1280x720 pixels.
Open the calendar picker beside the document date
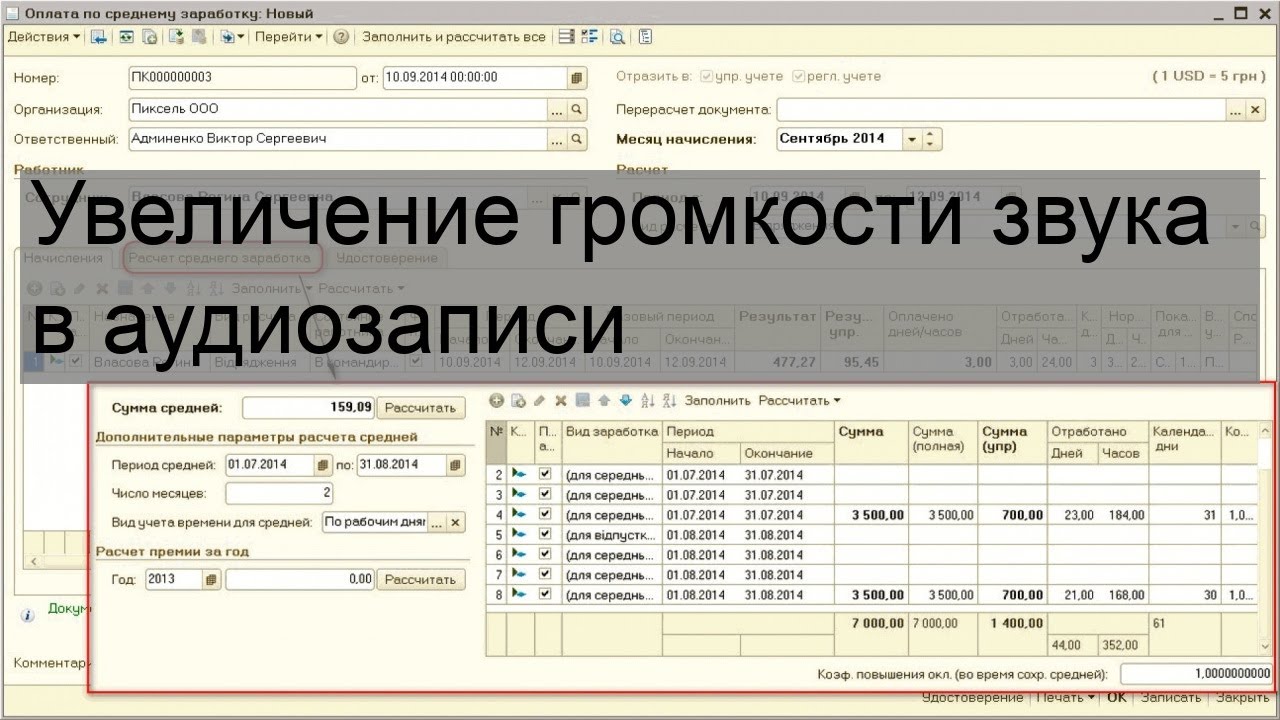(577, 77)
